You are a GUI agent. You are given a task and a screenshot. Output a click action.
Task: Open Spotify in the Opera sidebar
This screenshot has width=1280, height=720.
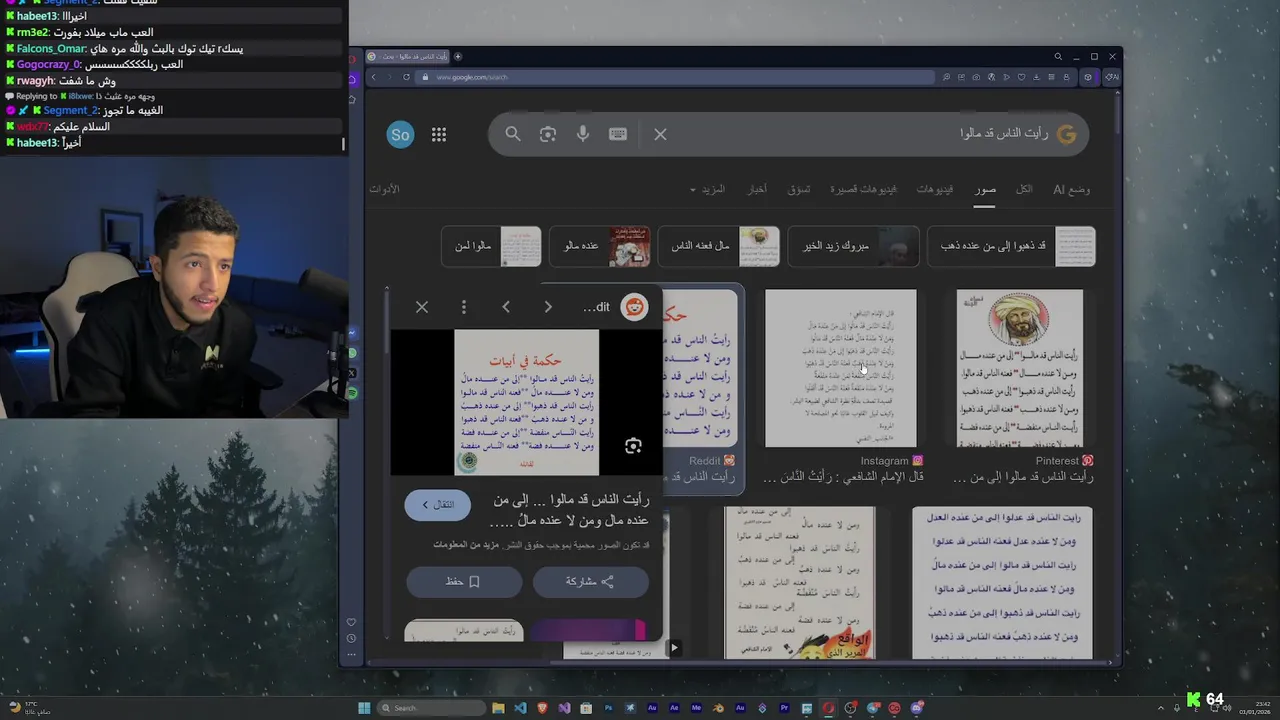coord(352,394)
